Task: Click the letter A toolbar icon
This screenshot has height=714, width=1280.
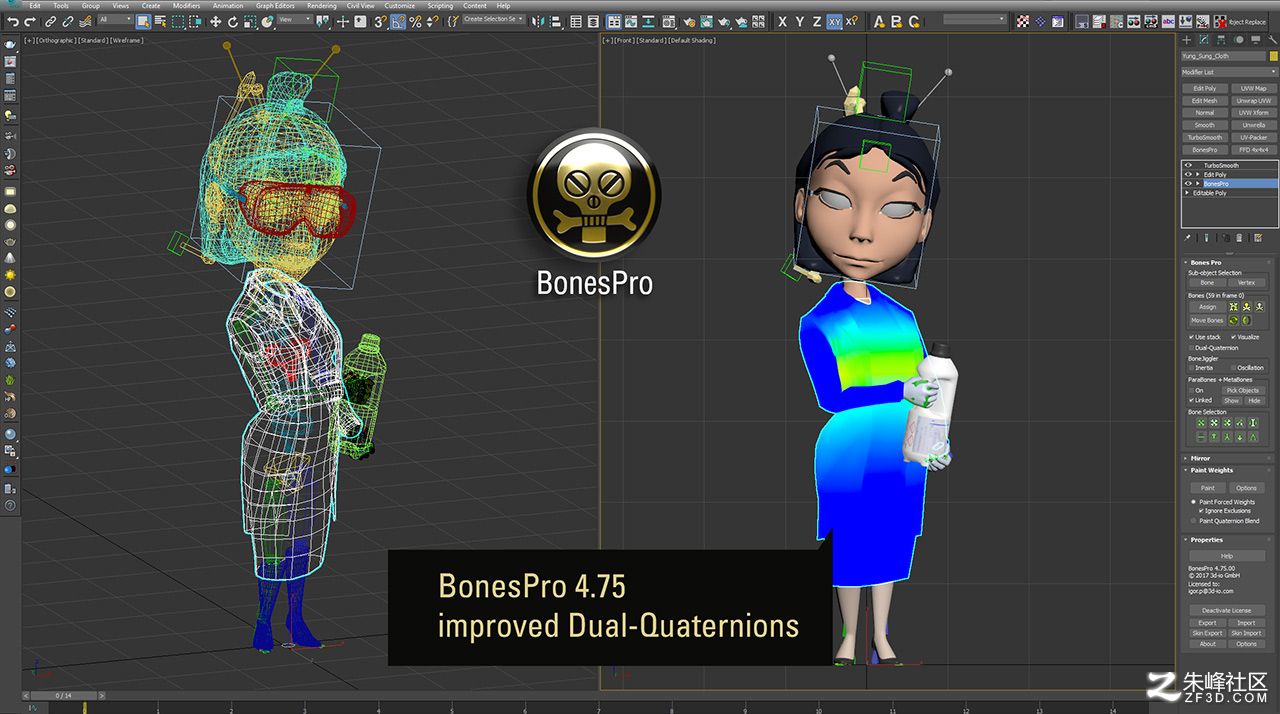Action: pyautogui.click(x=879, y=21)
